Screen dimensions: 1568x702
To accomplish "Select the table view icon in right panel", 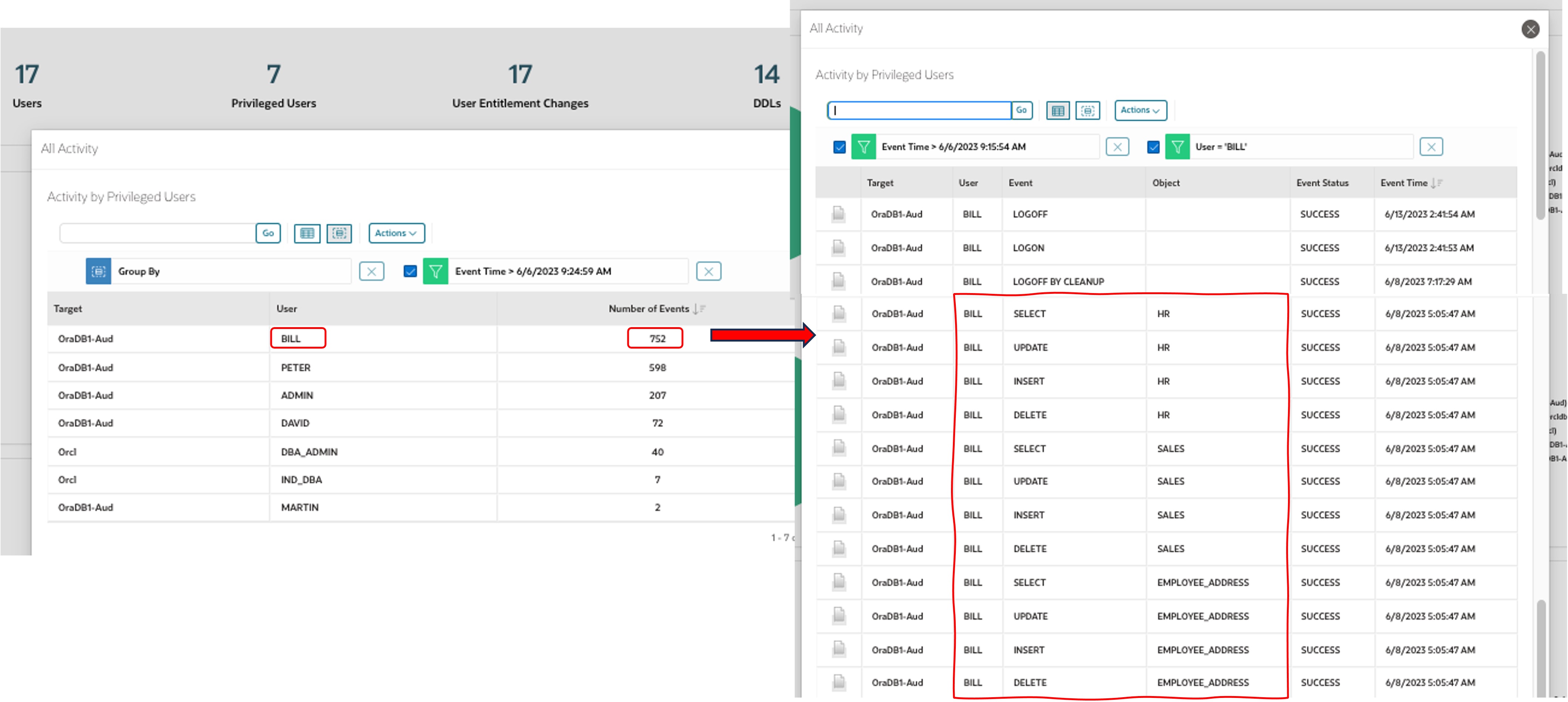I will [x=1058, y=110].
